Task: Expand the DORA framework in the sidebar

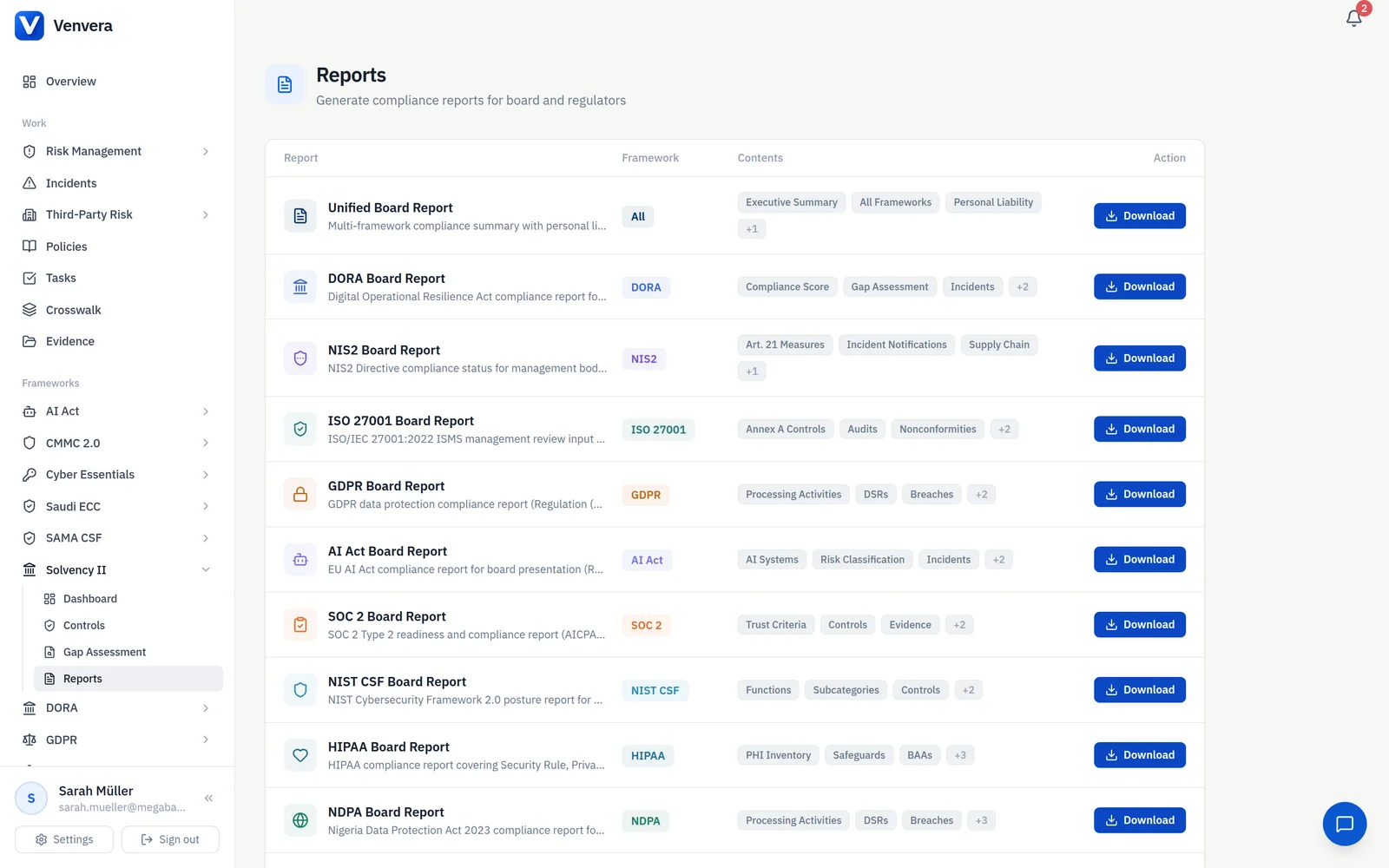Action: tap(206, 708)
